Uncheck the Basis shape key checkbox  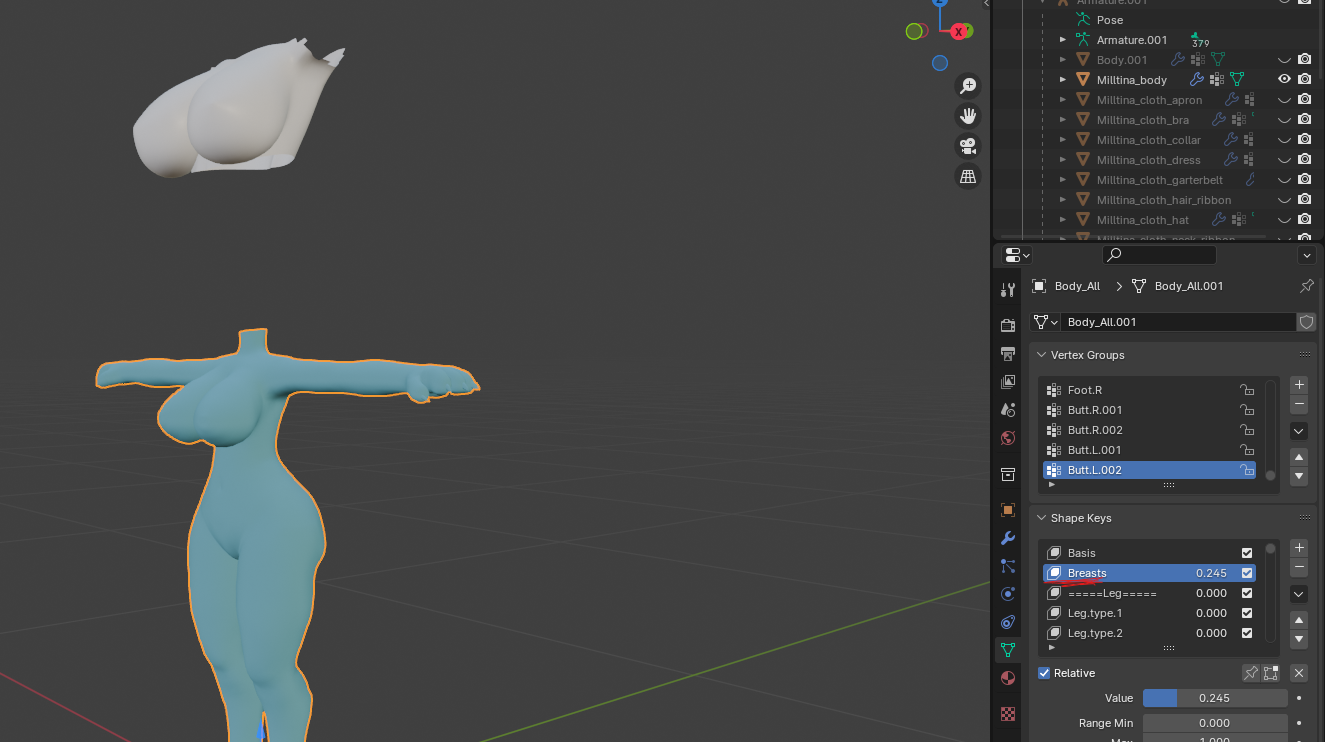pos(1247,553)
